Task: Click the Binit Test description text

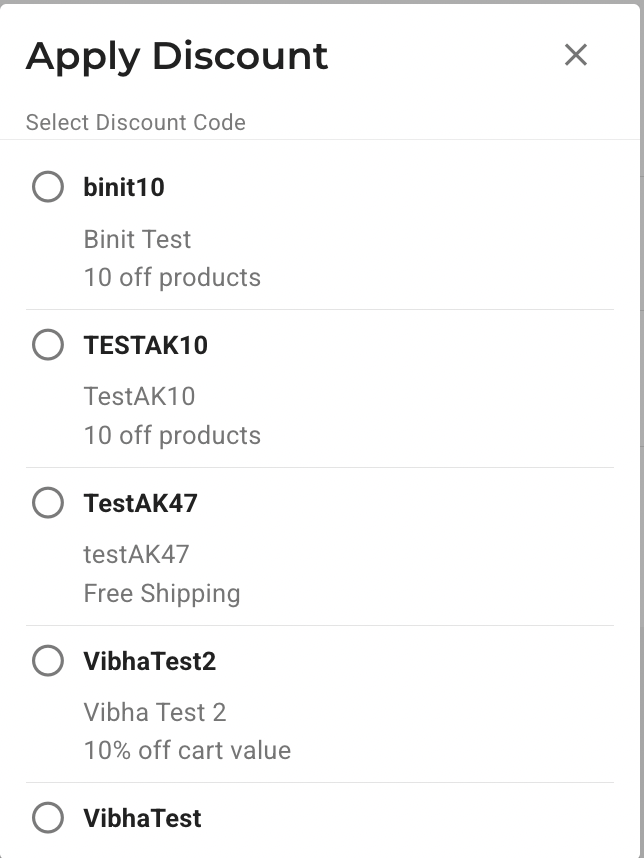Action: pyautogui.click(x=137, y=239)
